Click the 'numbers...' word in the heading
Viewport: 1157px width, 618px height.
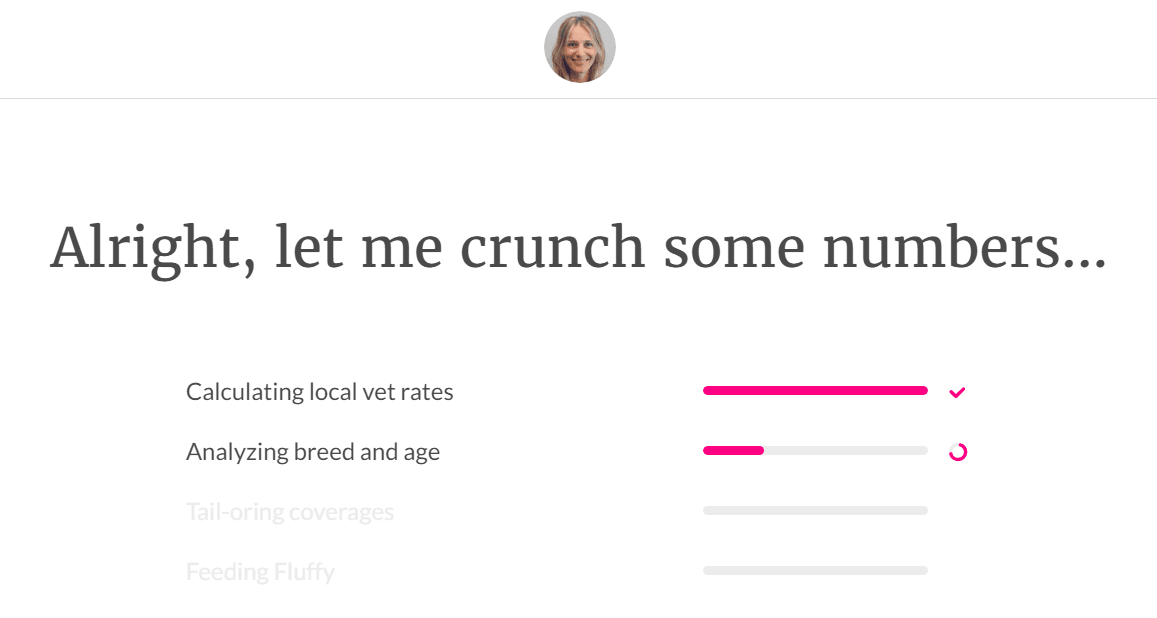(x=965, y=247)
